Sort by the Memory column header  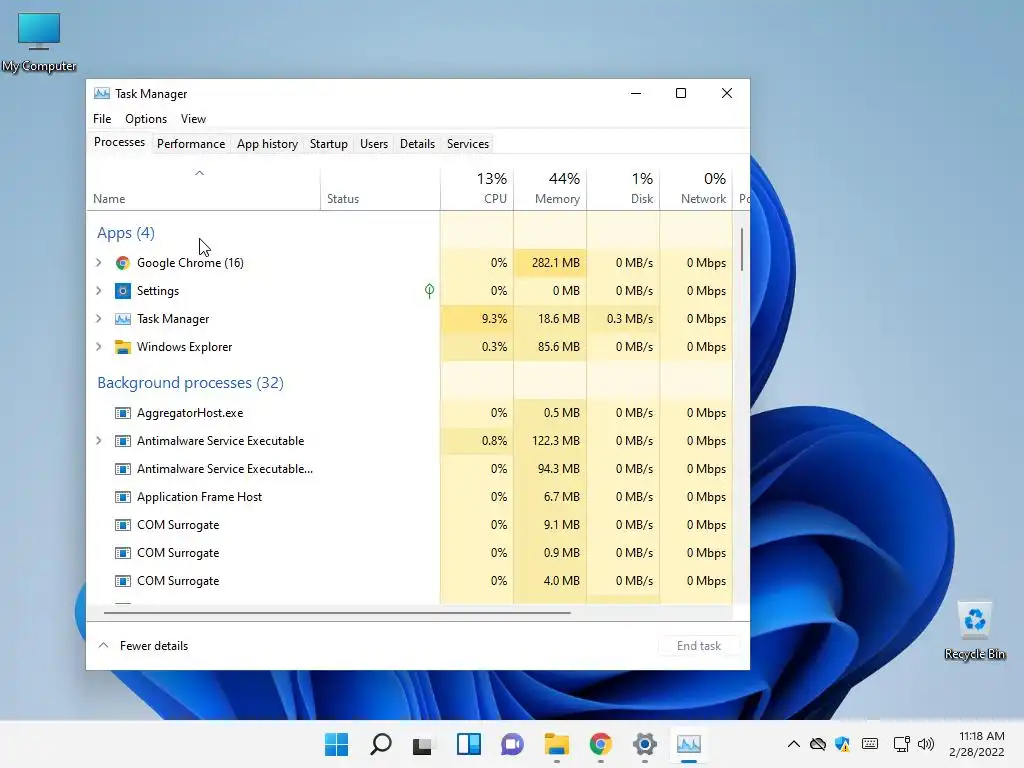point(550,188)
